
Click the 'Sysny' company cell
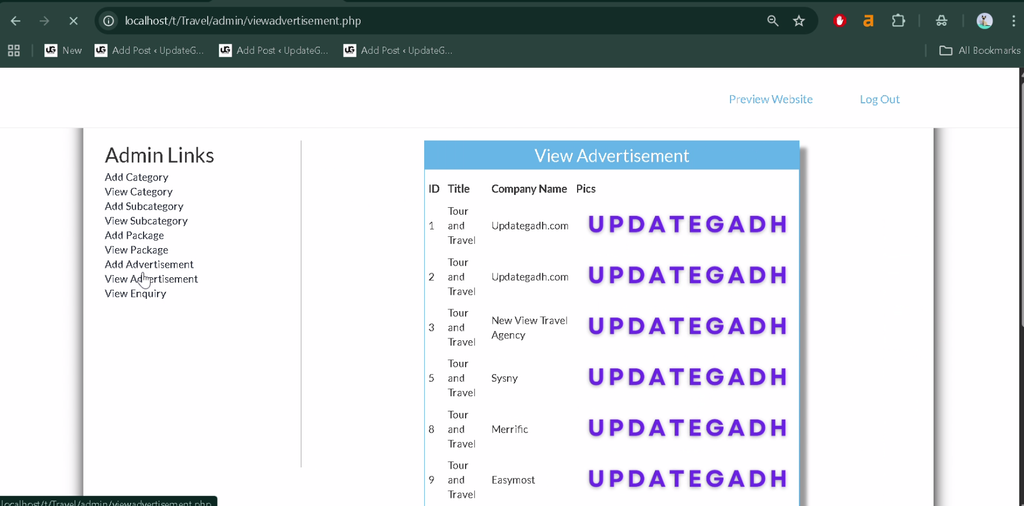click(504, 378)
